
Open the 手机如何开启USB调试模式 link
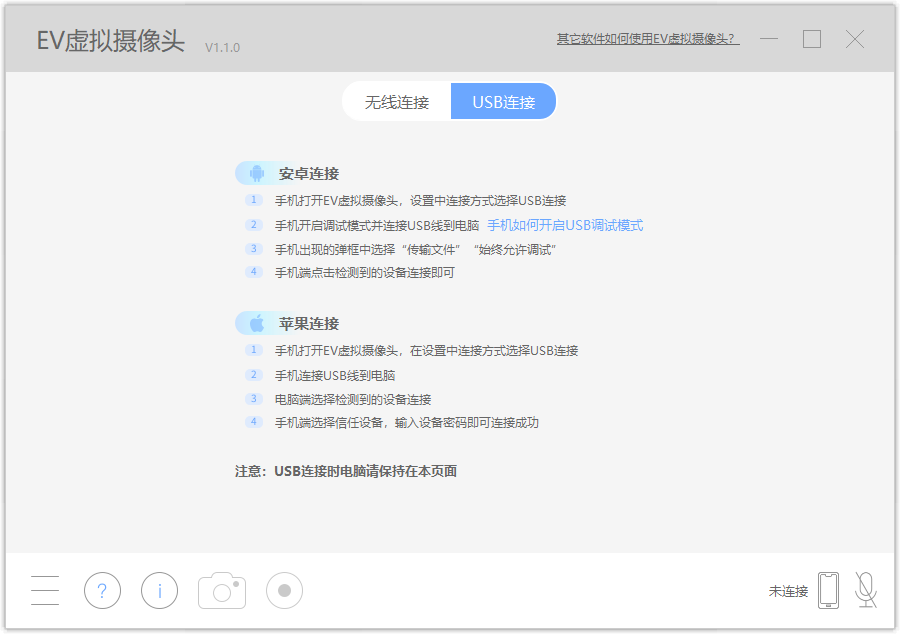(563, 225)
